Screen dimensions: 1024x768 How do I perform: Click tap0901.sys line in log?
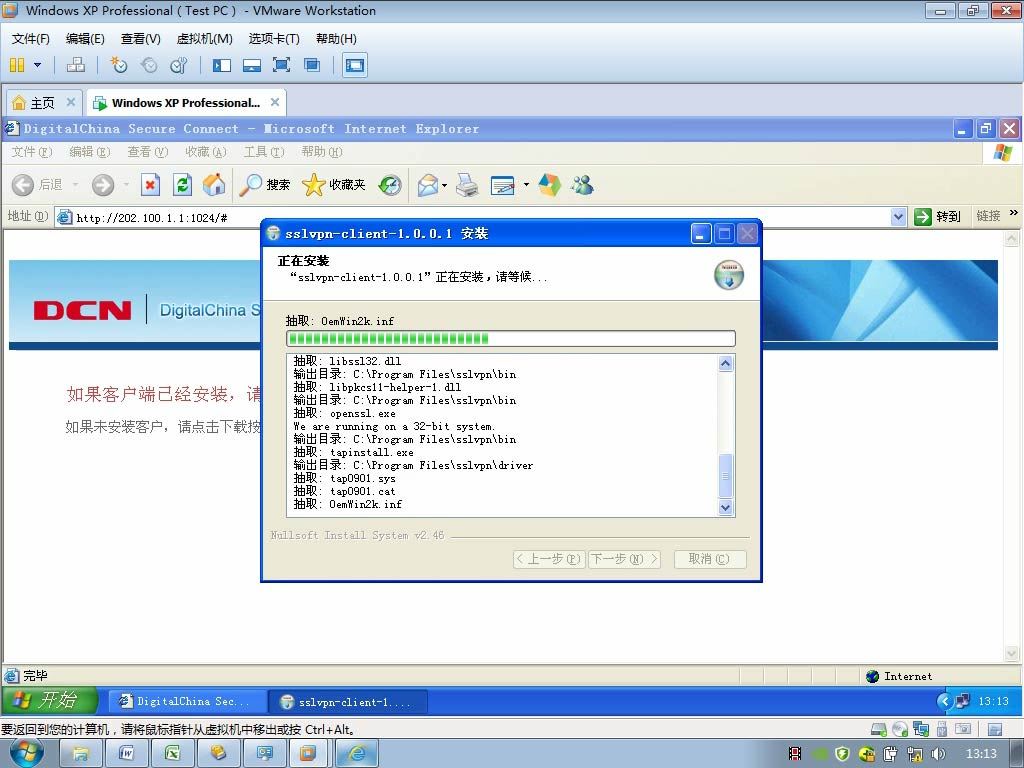pos(345,479)
